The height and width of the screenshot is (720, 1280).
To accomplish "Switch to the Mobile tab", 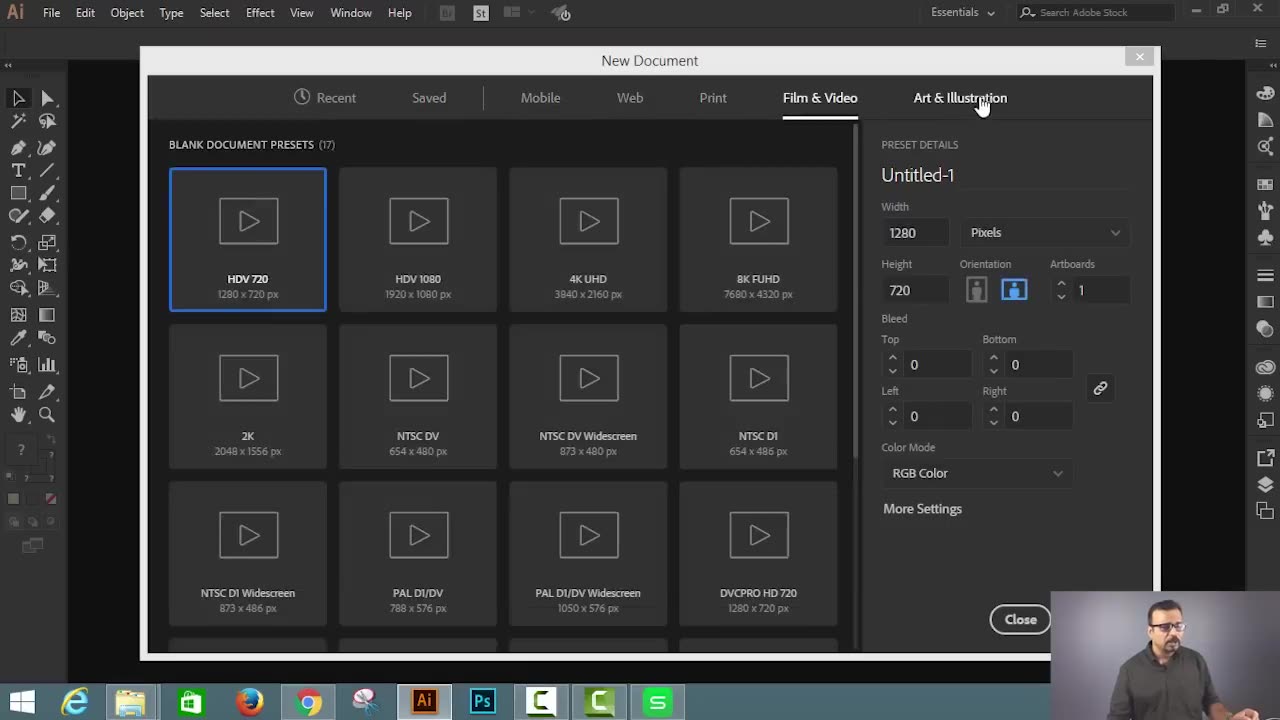I will [x=540, y=98].
